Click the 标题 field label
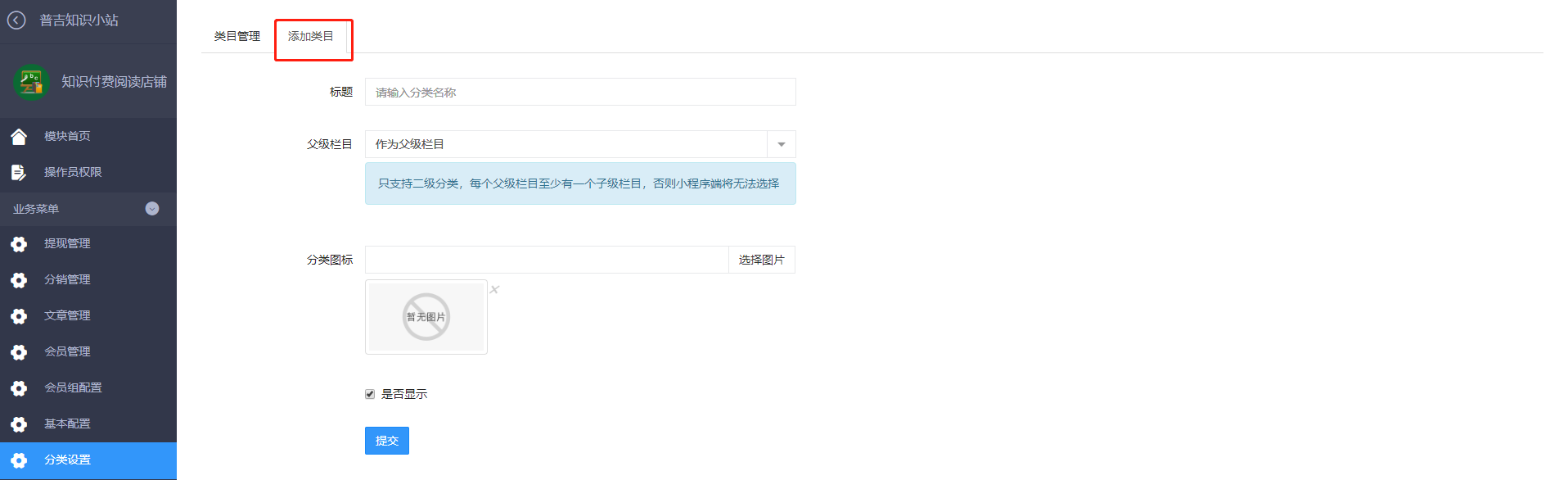Viewport: 1568px width, 480px height. pyautogui.click(x=341, y=92)
